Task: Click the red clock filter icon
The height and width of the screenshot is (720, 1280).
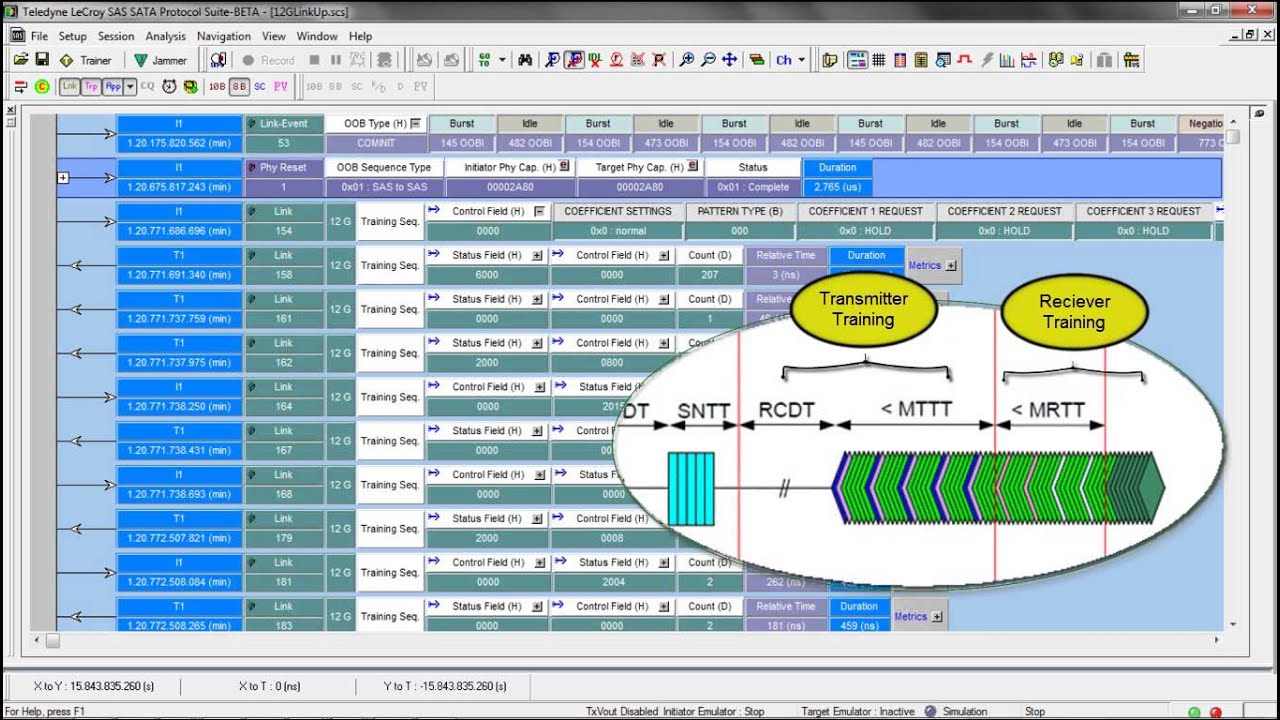Action: pos(617,60)
